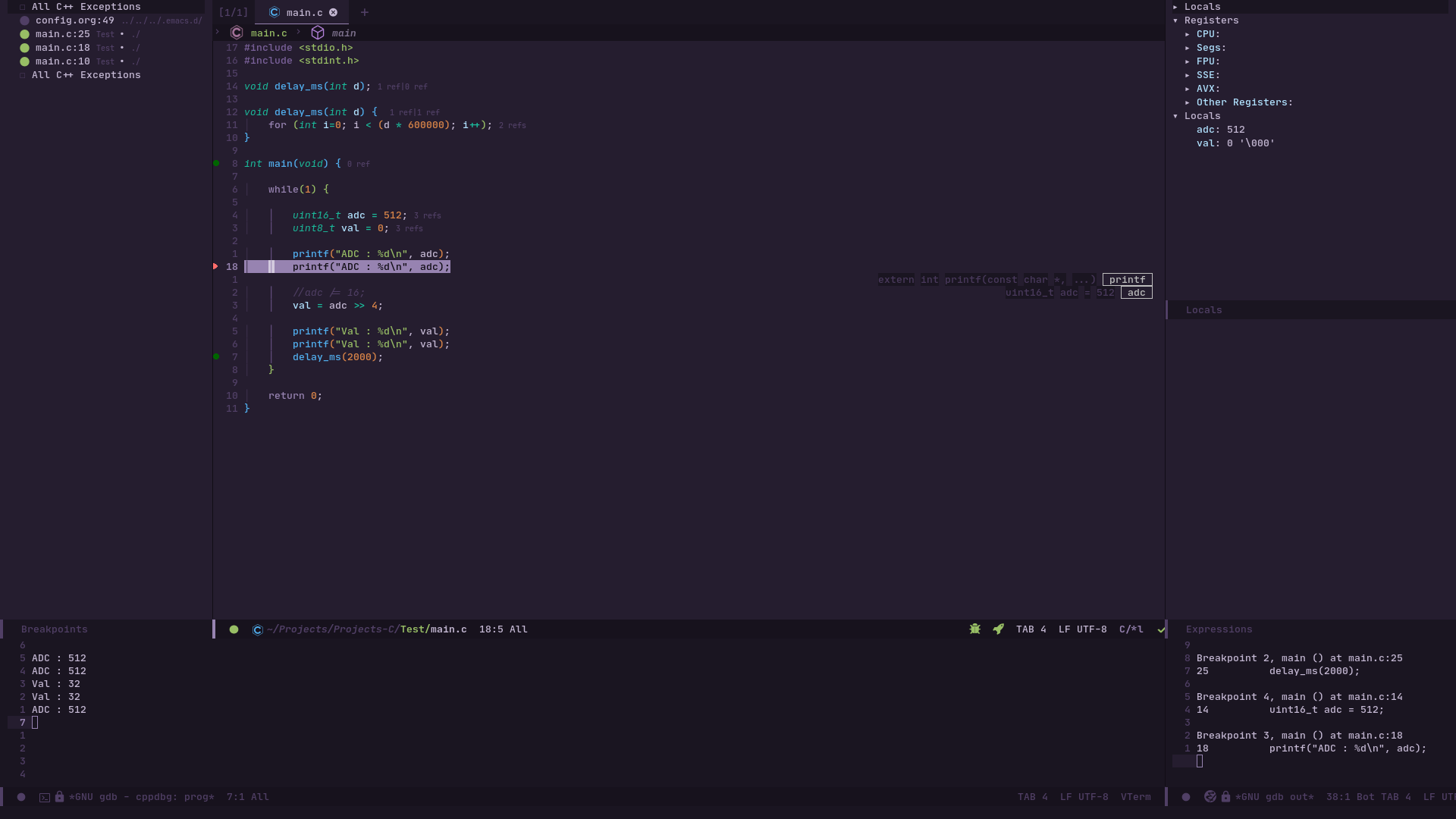Click the face icon in gdb out modeline
The height and width of the screenshot is (819, 1456).
tap(1210, 796)
